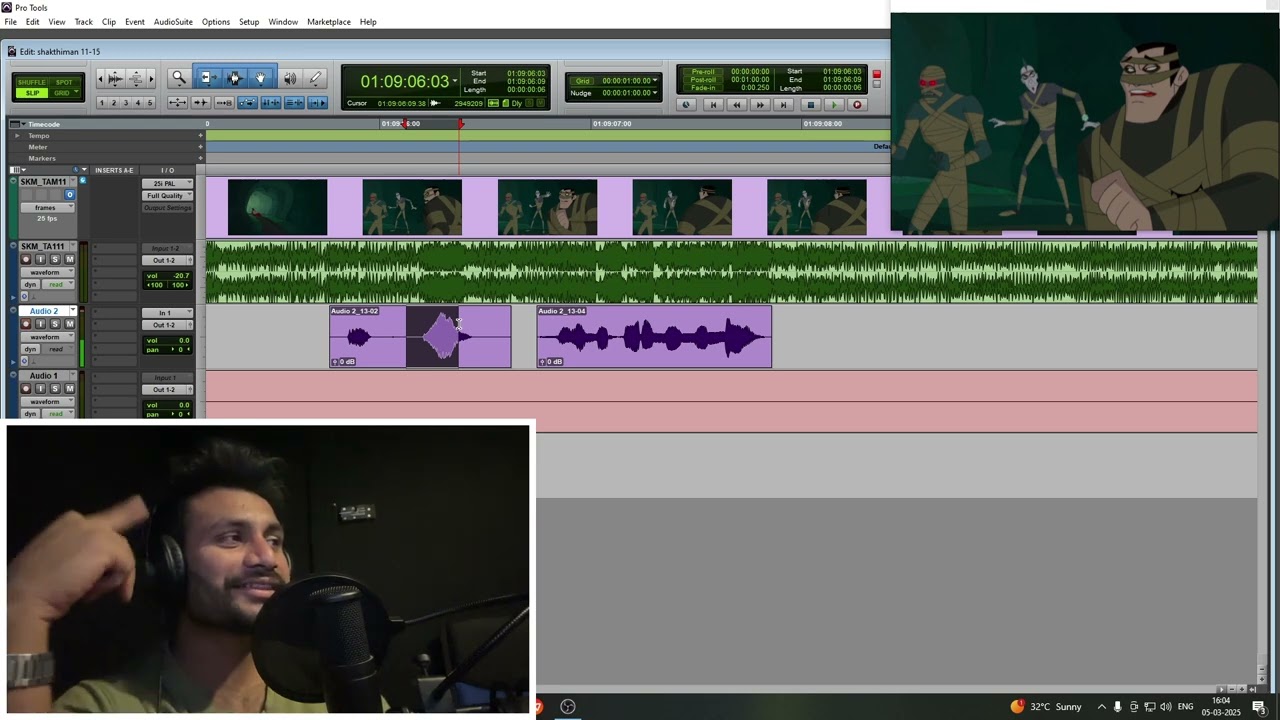
Task: Click the red Record transport button
Action: click(x=857, y=105)
